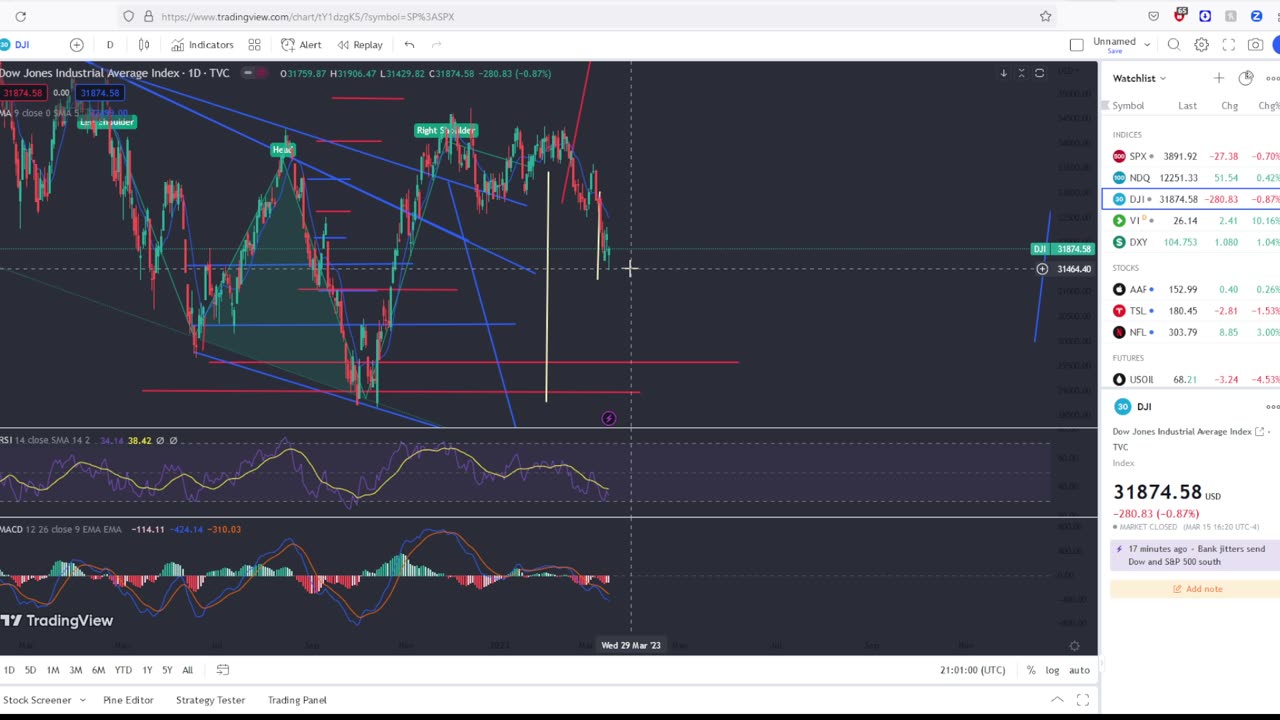Click price plus button at 31464.40

[1042, 269]
